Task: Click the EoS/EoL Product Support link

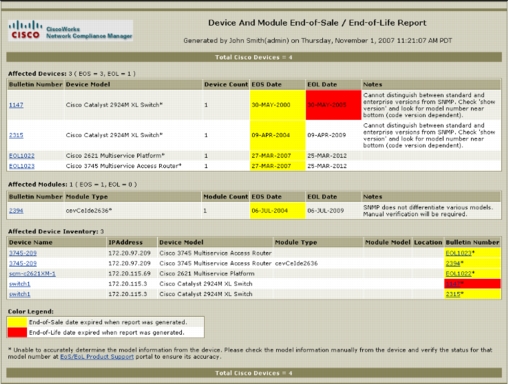Action: click(97, 357)
